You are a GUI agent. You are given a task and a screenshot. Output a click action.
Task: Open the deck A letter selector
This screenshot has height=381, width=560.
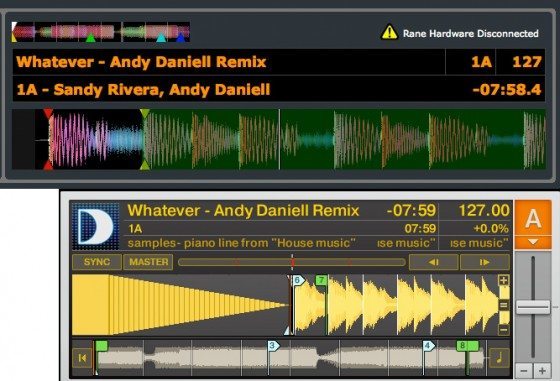532,218
